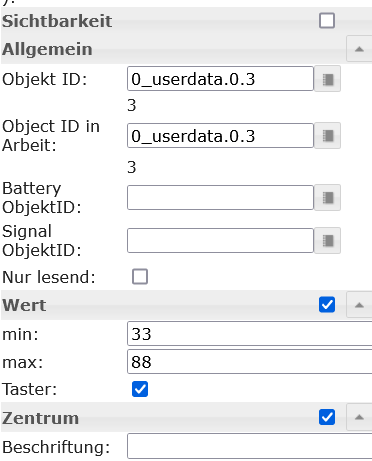Image resolution: width=372 pixels, height=461 pixels.
Task: Click the min value field
Action: [250, 334]
